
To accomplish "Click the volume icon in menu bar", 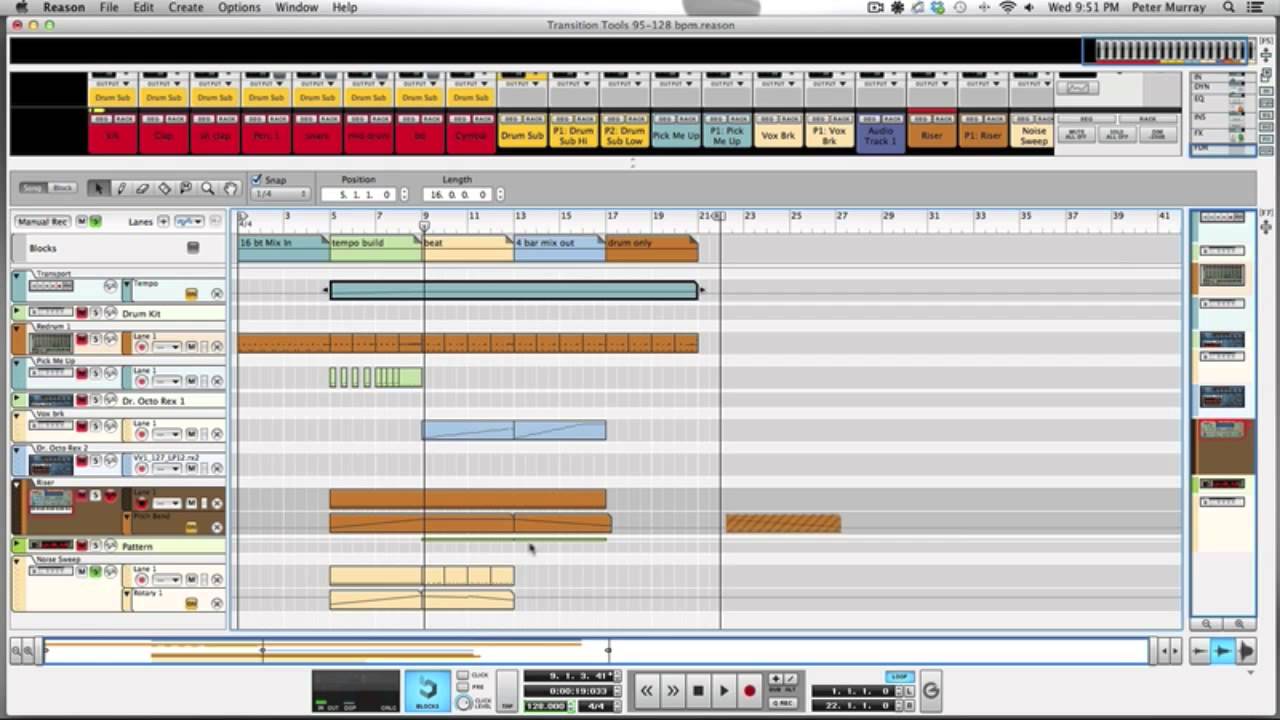I will pos(1029,7).
